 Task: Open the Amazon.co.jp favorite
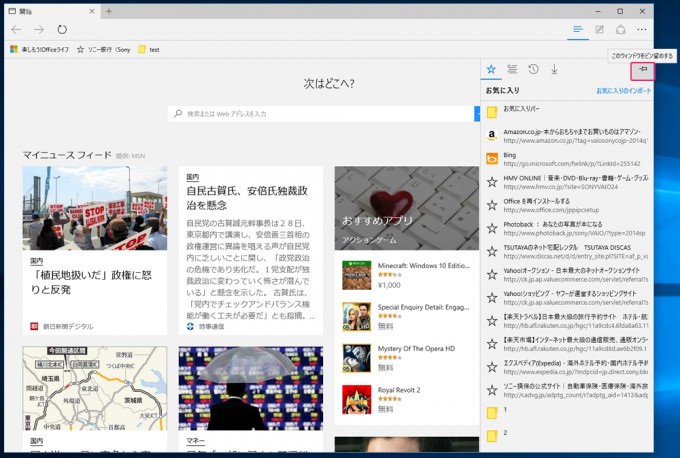pos(567,135)
